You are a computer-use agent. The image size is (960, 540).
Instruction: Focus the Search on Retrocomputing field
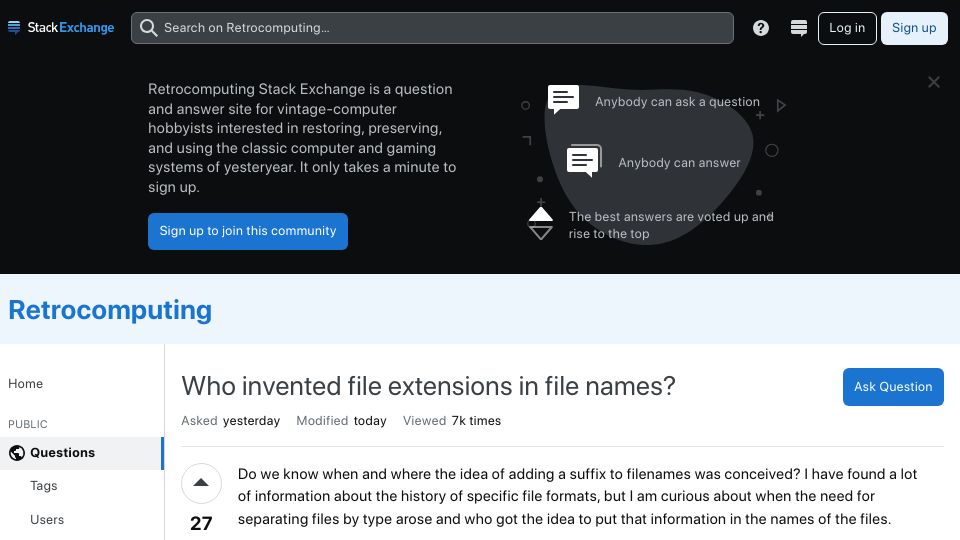(x=432, y=28)
